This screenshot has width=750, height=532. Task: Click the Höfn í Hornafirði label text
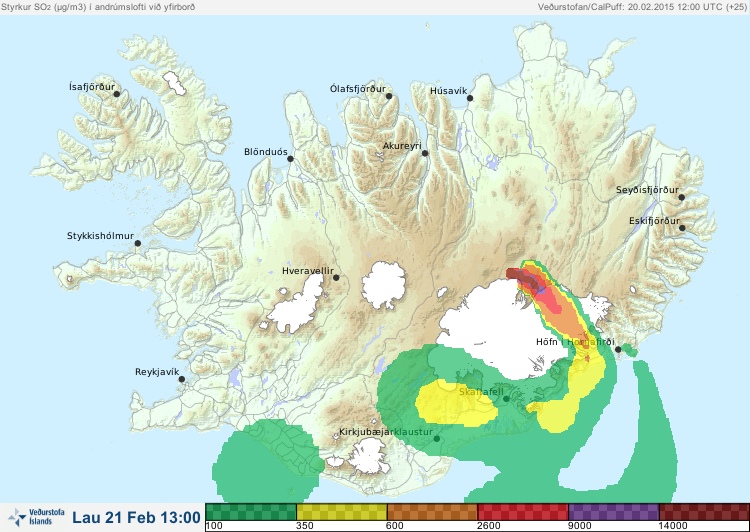tap(575, 342)
